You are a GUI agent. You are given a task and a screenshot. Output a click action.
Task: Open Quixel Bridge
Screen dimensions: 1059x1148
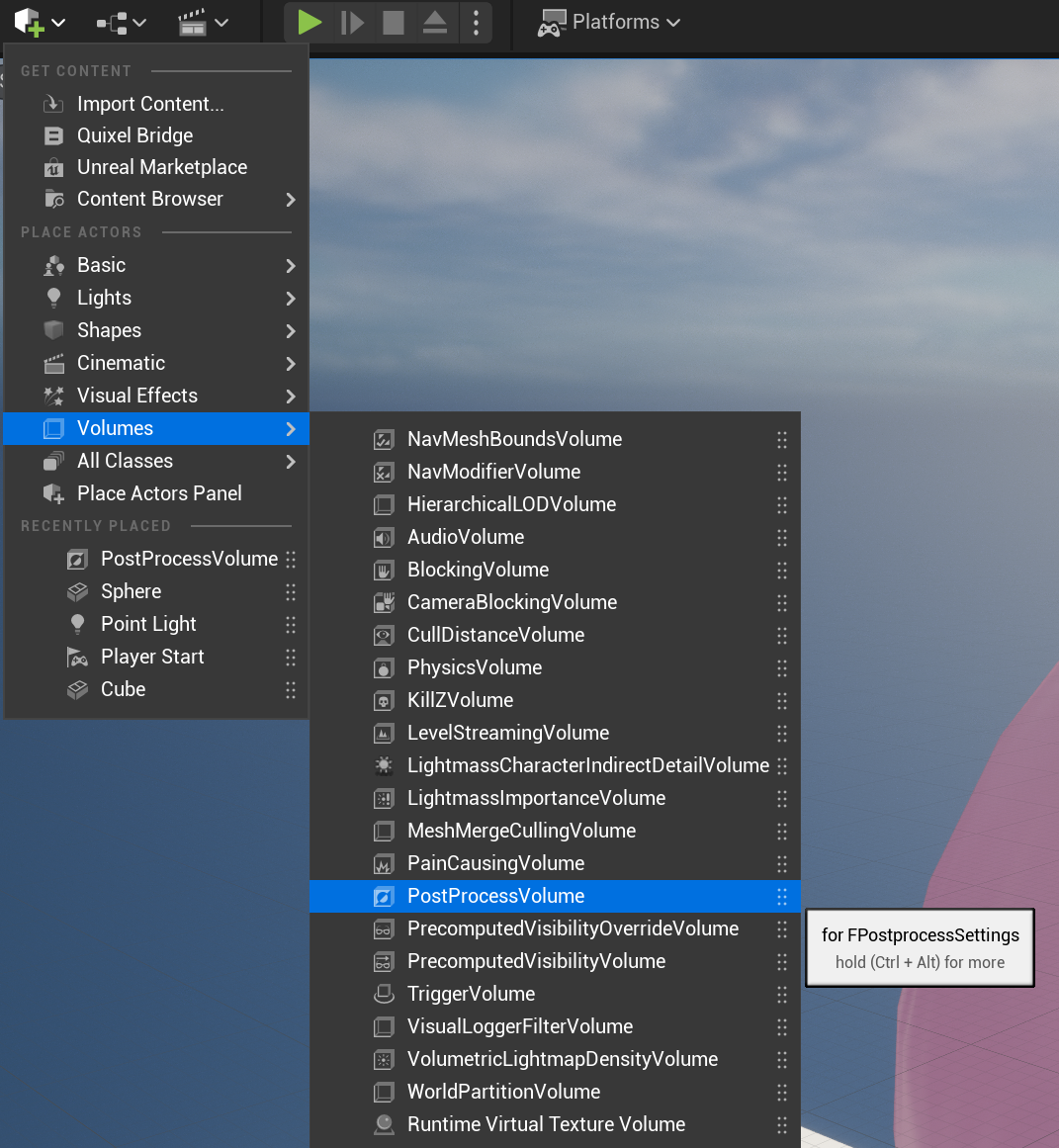click(x=134, y=135)
